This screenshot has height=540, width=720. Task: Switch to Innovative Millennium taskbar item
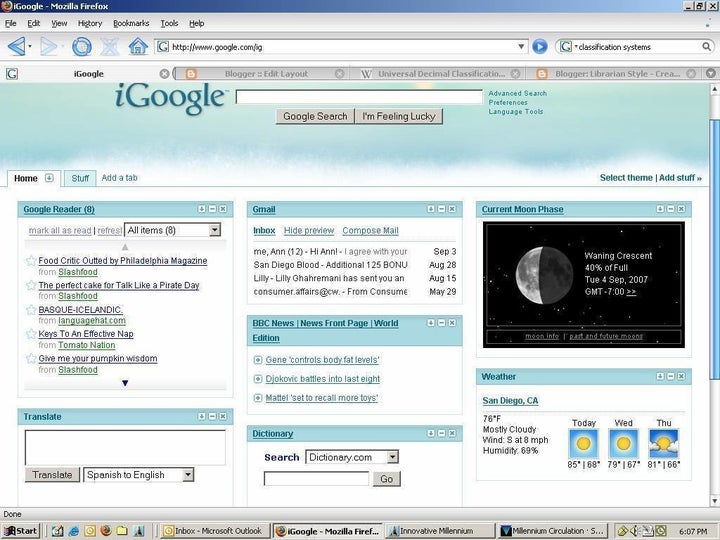(439, 531)
